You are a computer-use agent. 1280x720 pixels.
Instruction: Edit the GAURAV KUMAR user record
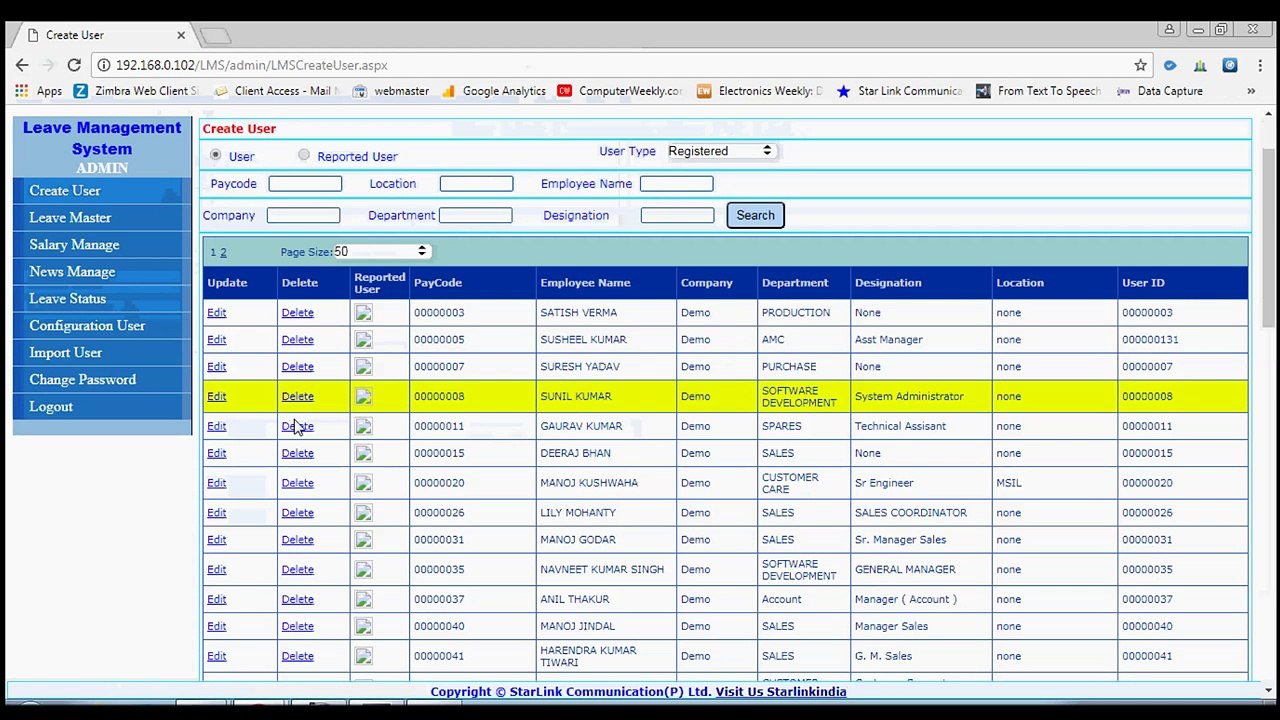216,426
